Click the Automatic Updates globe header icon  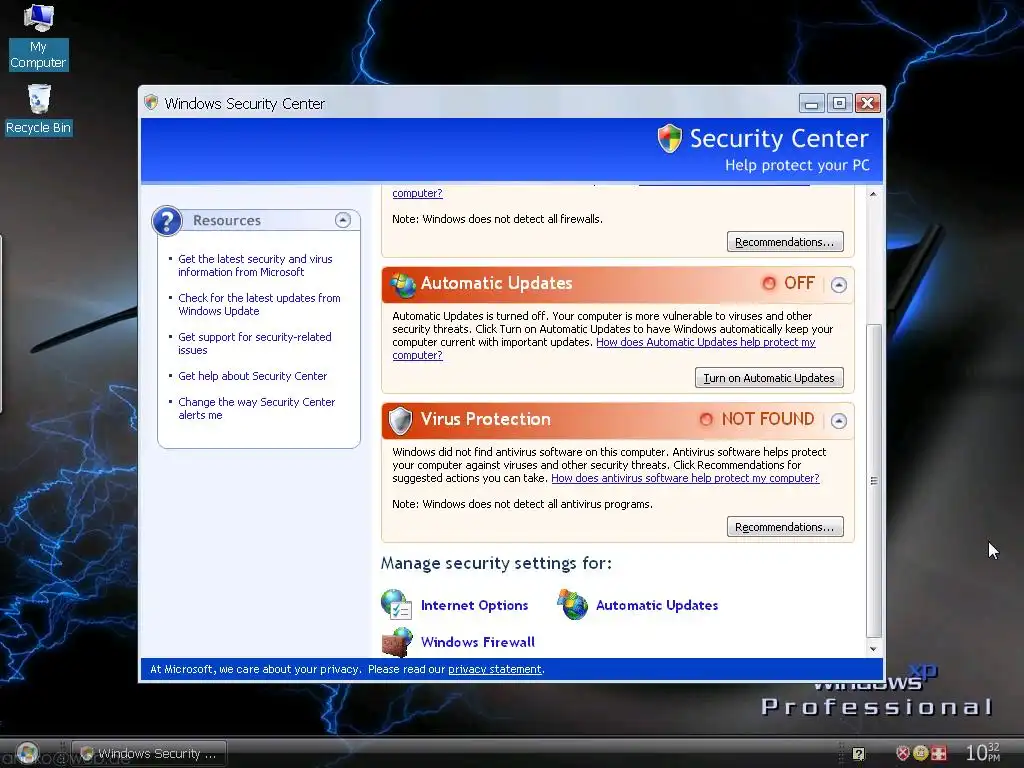[403, 284]
